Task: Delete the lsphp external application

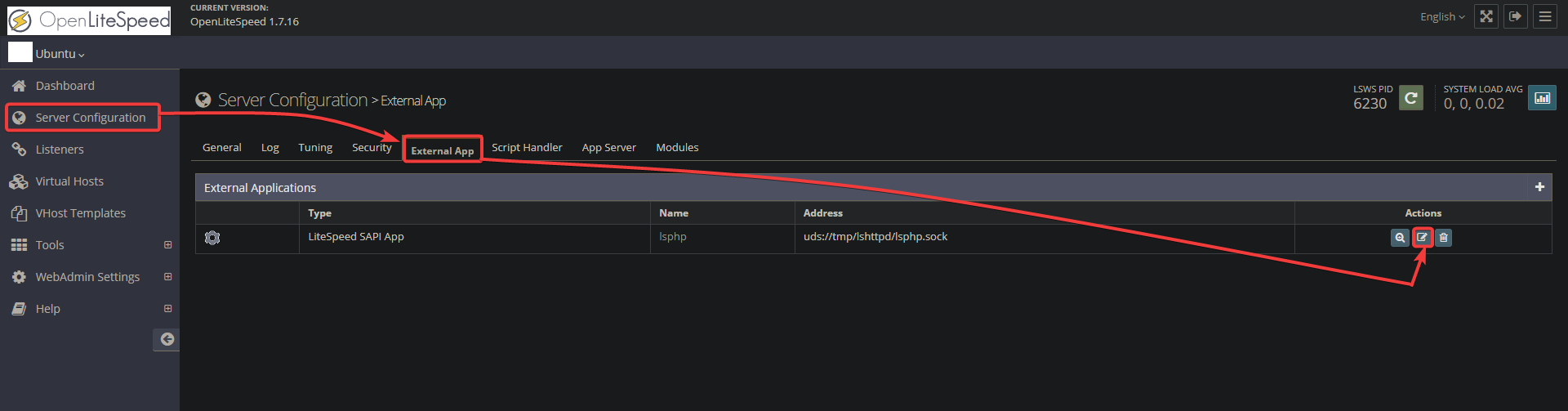Action: (1443, 238)
